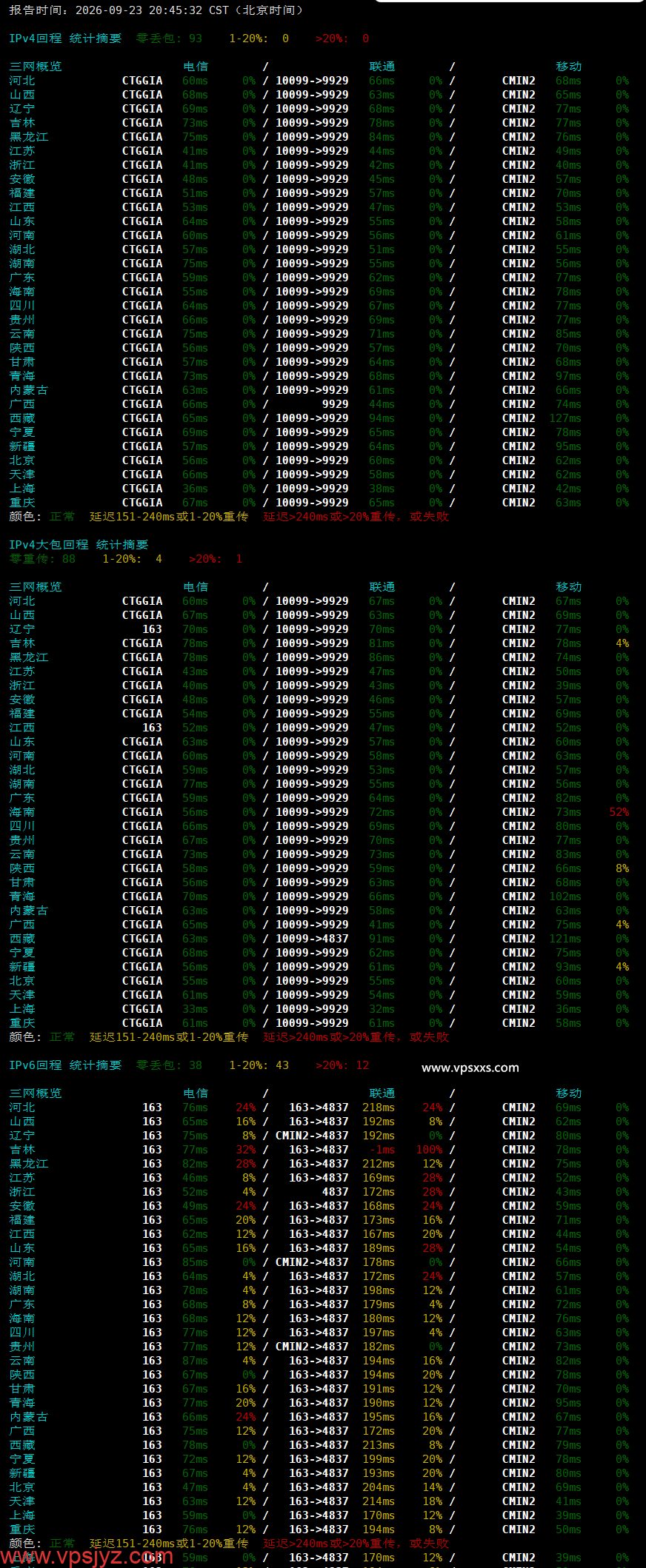
Task: Click the "-1ms" failed latency for 吉林
Action: tap(382, 1150)
